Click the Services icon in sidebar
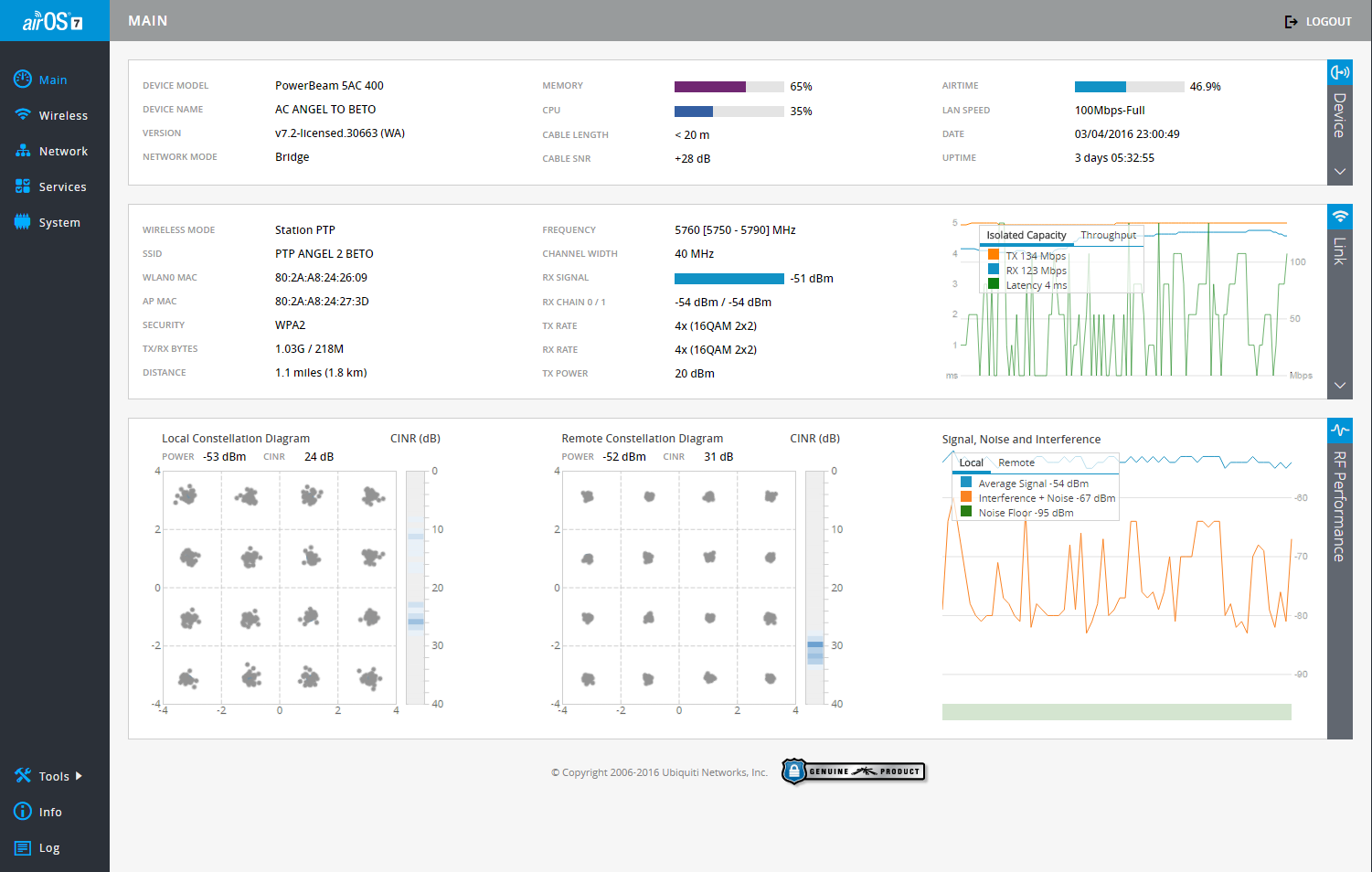This screenshot has height=872, width=1372. [23, 186]
